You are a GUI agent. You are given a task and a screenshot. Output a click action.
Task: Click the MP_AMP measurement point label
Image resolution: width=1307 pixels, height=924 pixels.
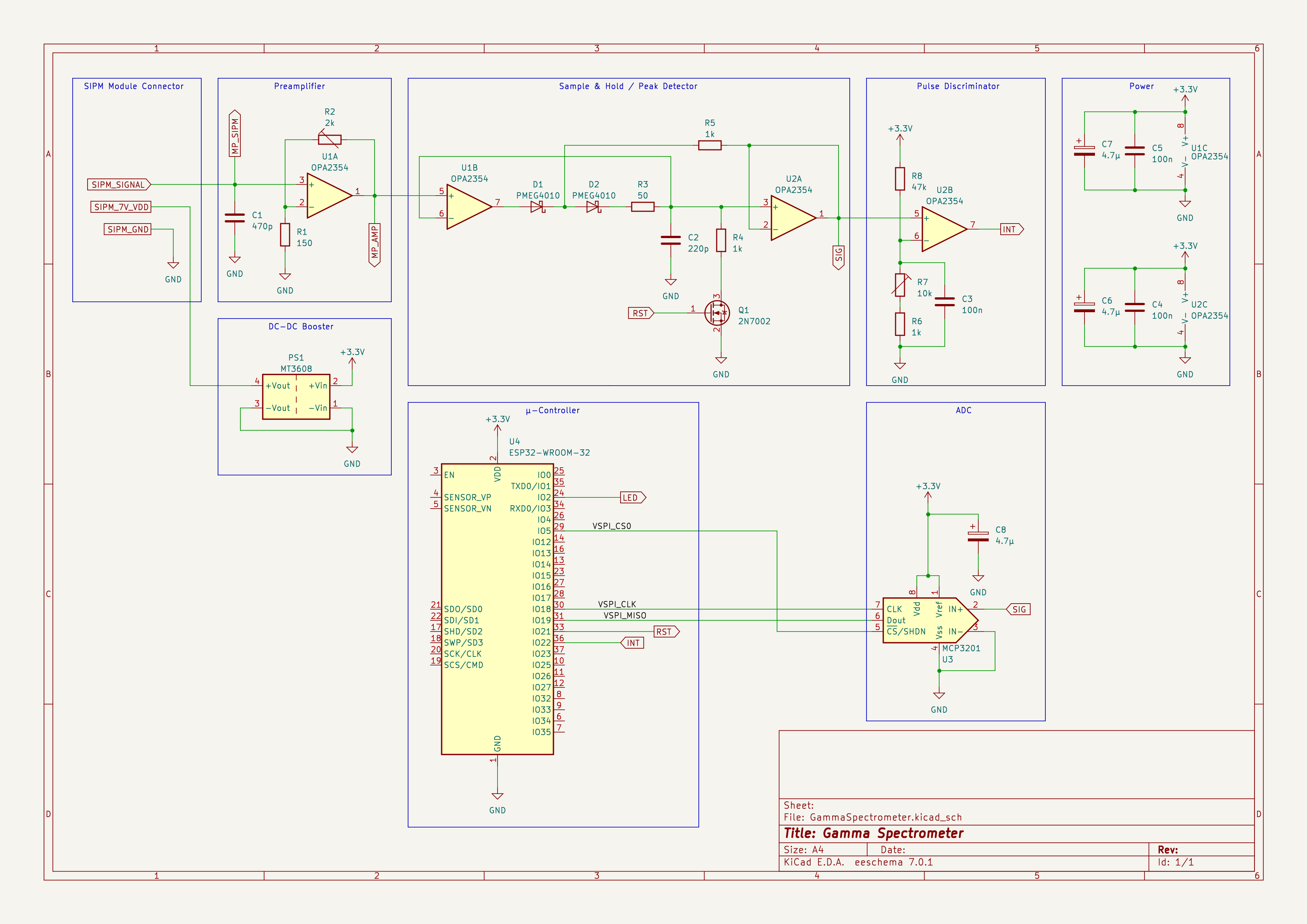point(375,245)
